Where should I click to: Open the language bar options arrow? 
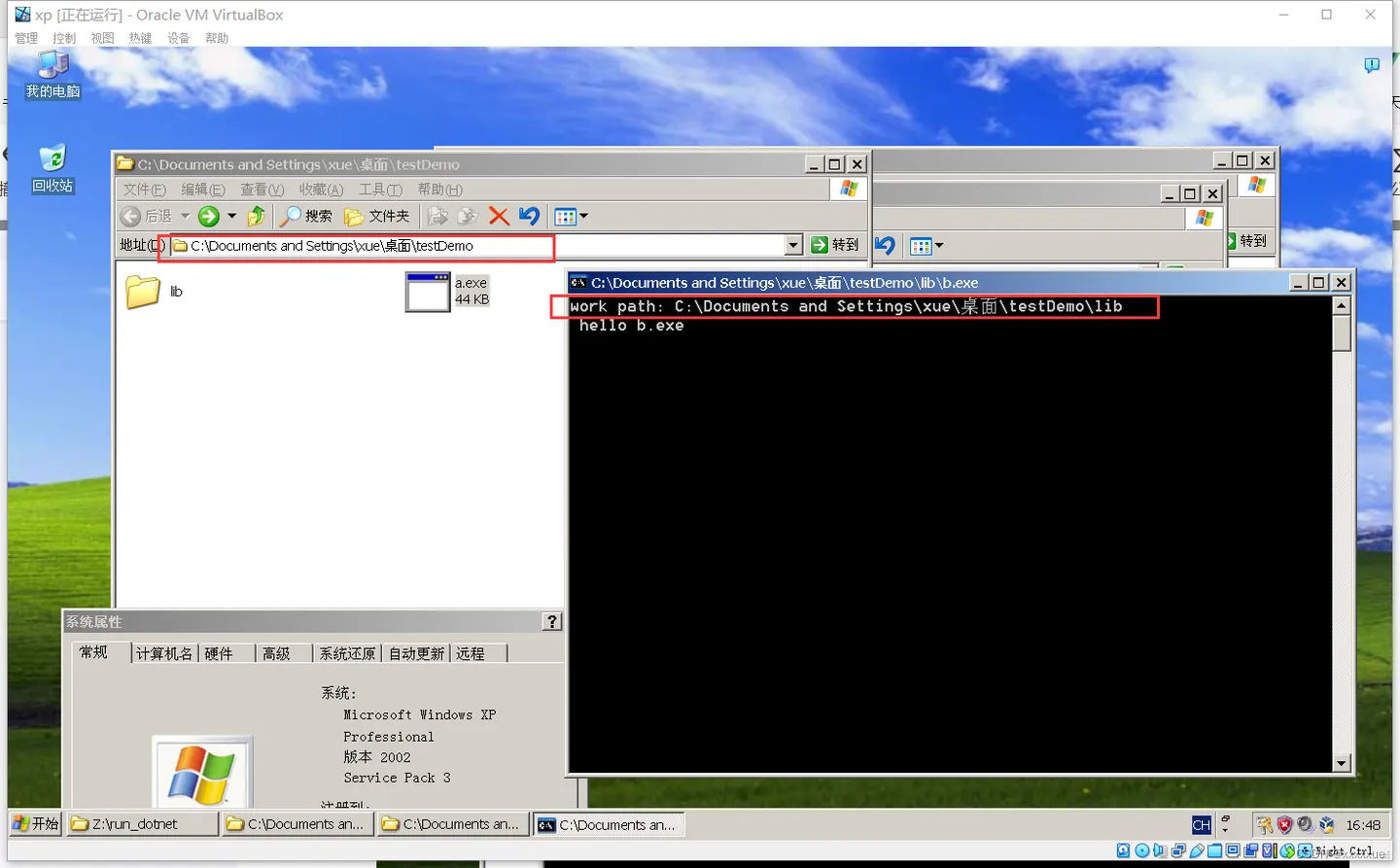(x=1225, y=831)
